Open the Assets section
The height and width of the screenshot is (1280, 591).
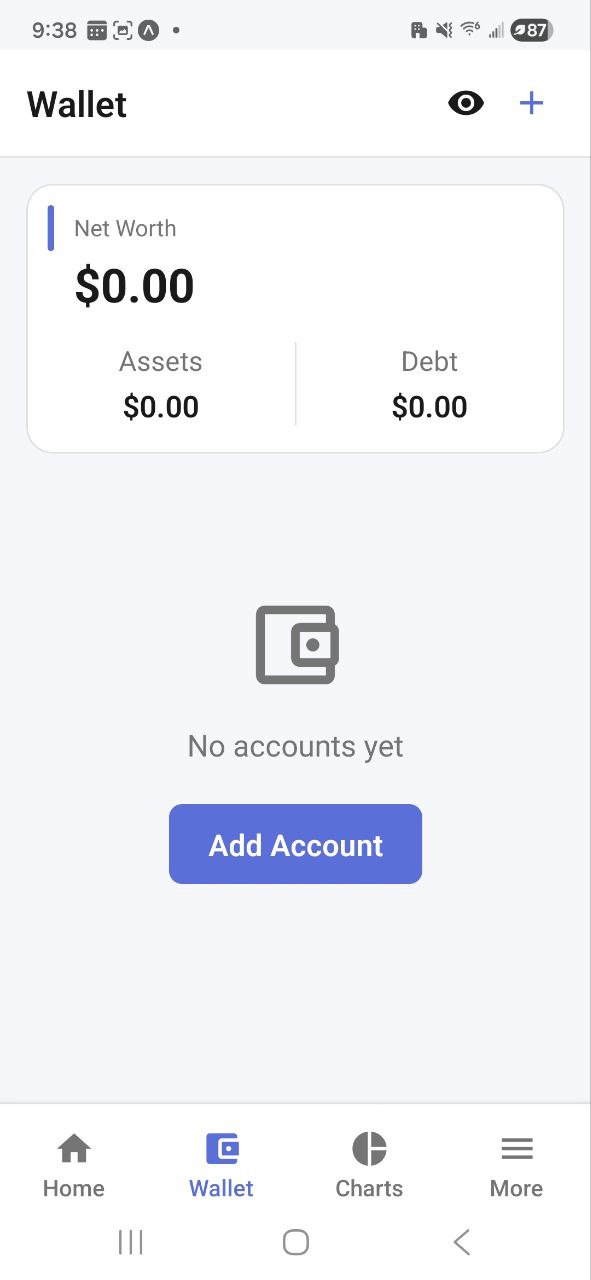(161, 385)
